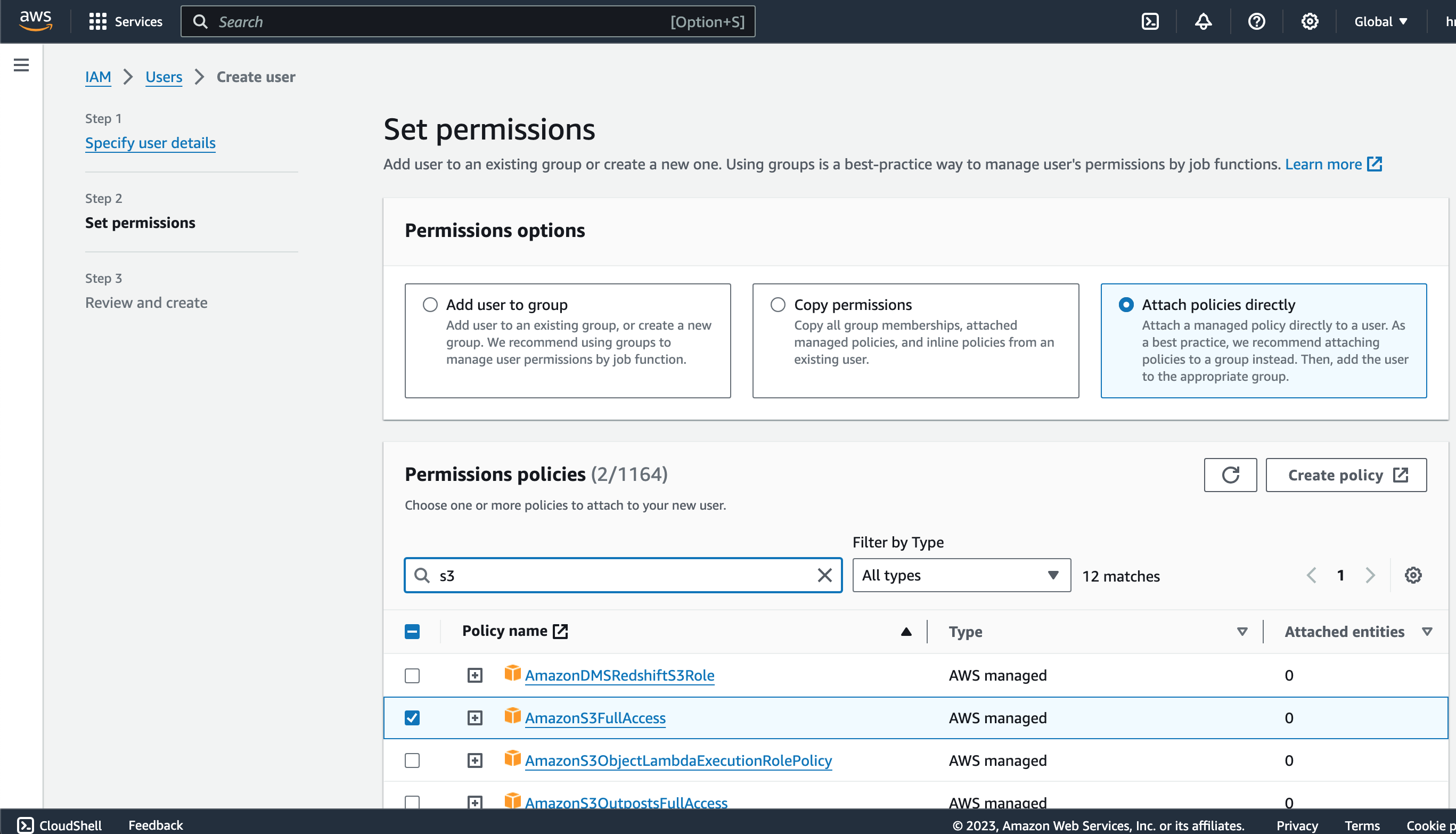The width and height of the screenshot is (1456, 834).
Task: Open the help question mark menu
Action: click(1256, 22)
